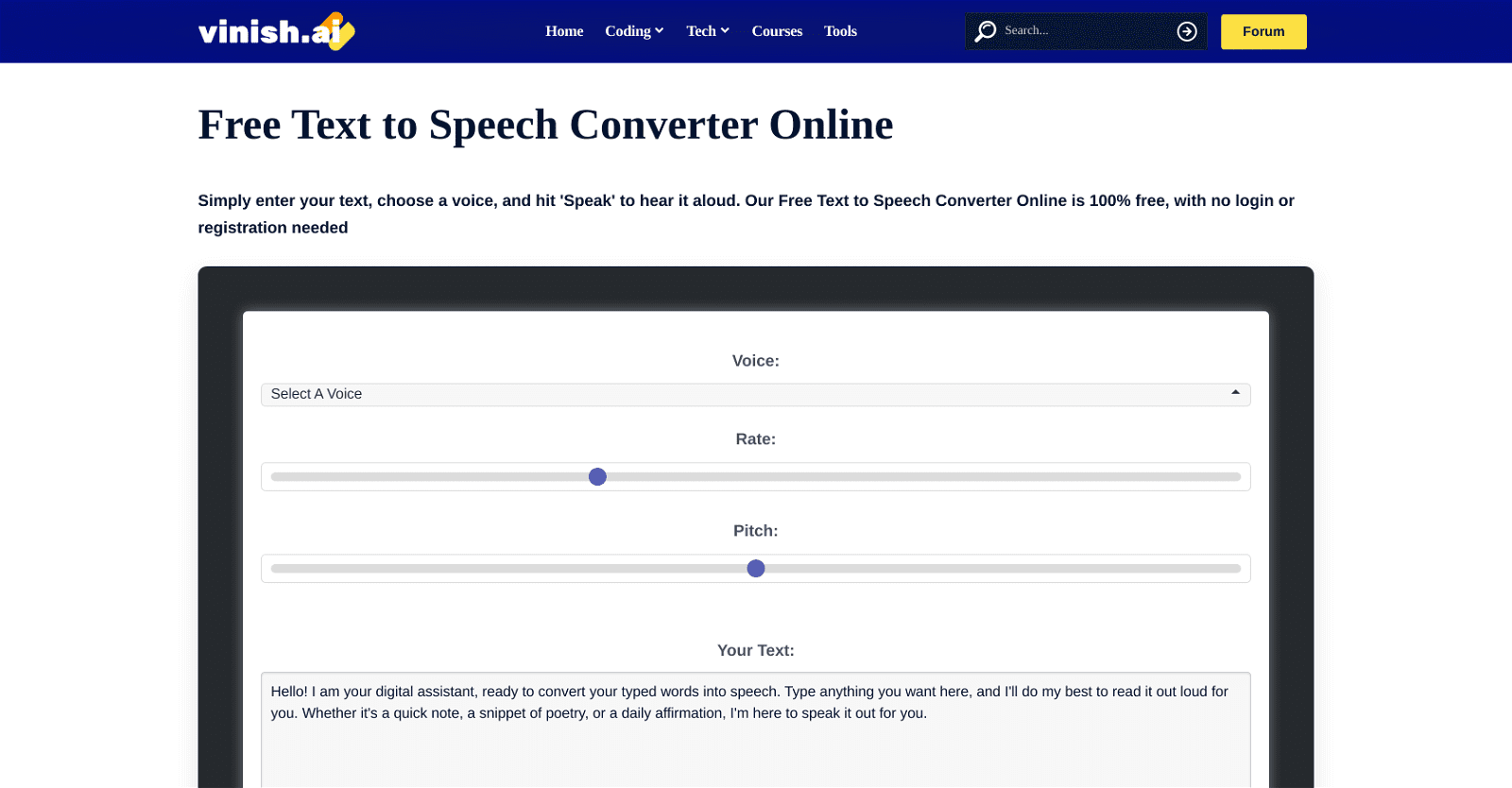Click the Free Text to Speech heading

click(545, 125)
